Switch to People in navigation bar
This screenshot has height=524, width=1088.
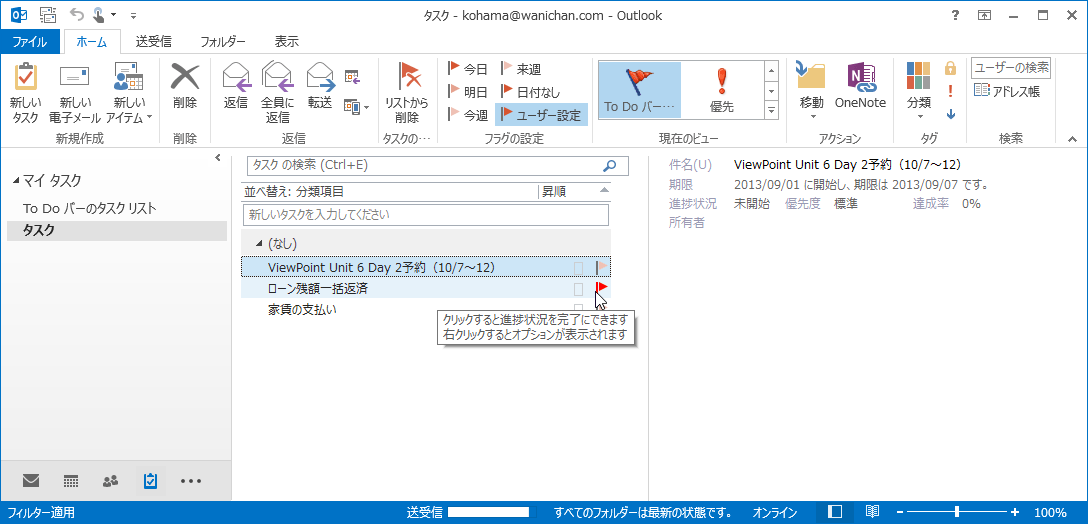pyautogui.click(x=110, y=480)
